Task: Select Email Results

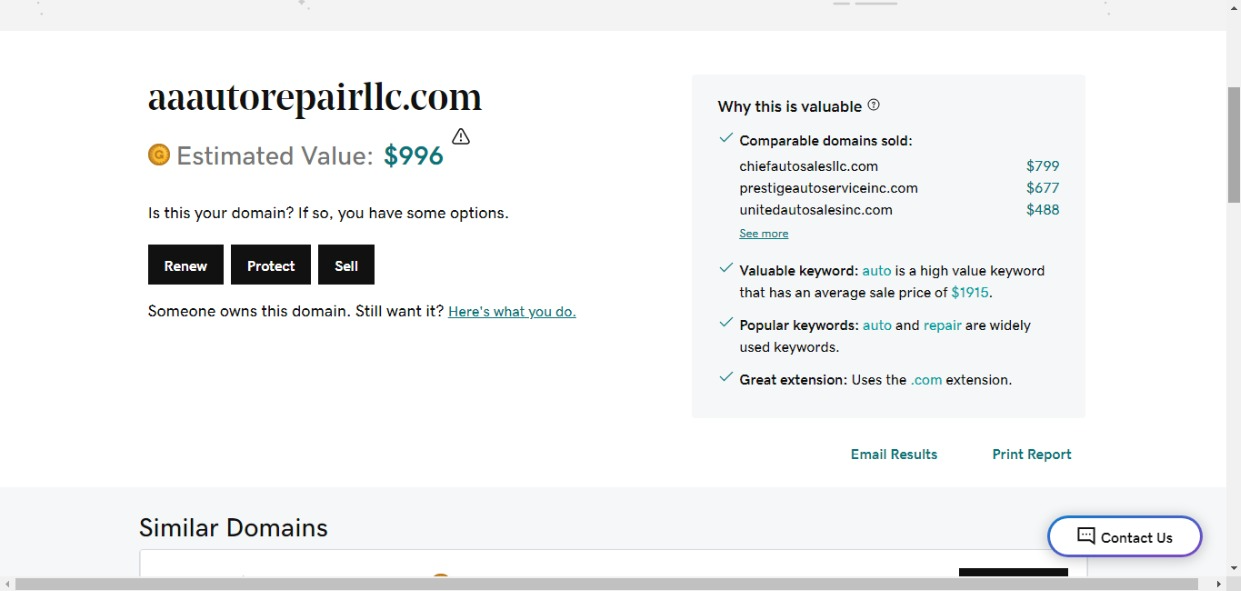Action: 893,454
